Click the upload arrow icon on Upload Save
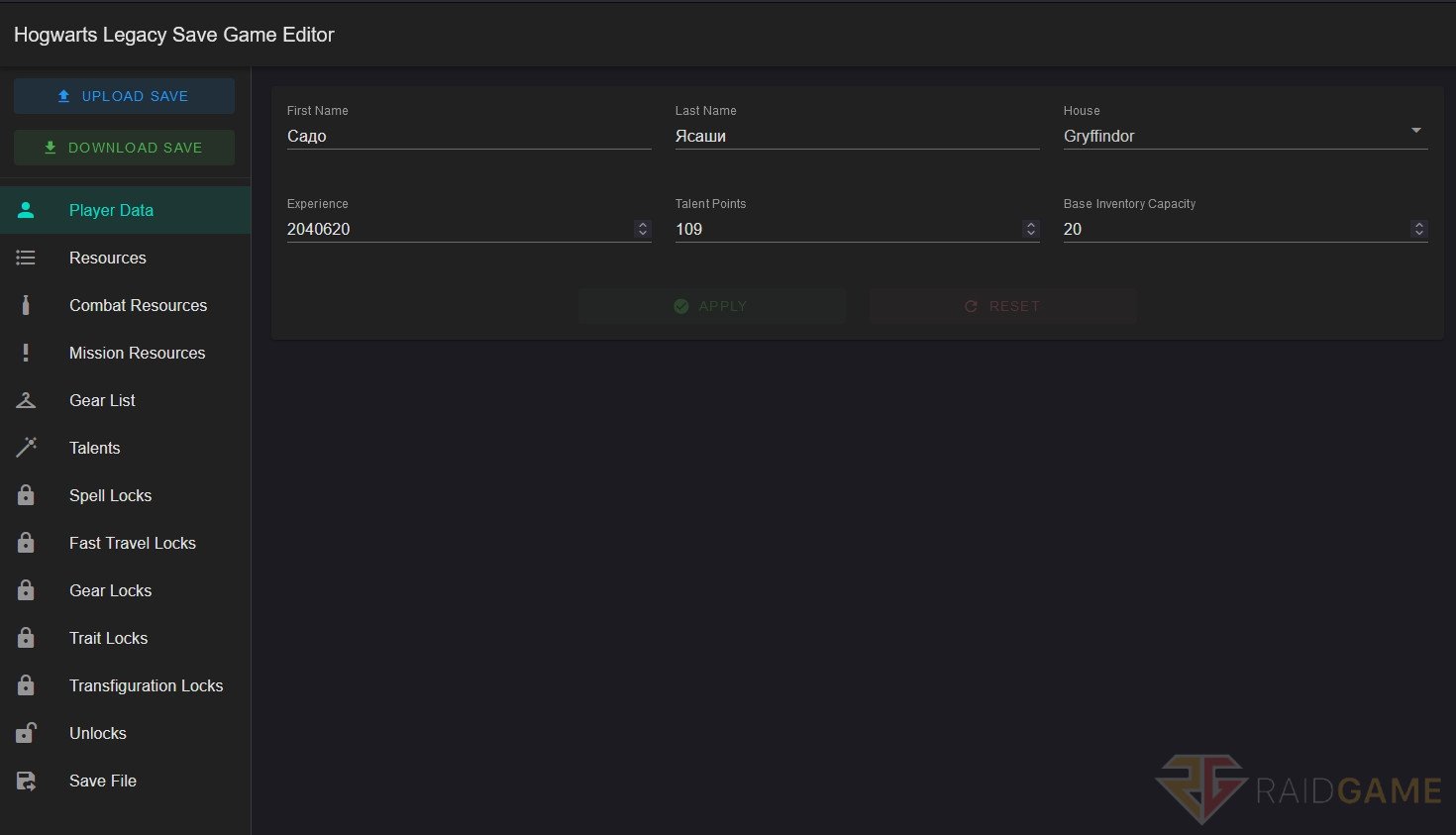The width and height of the screenshot is (1456, 835). pyautogui.click(x=63, y=96)
